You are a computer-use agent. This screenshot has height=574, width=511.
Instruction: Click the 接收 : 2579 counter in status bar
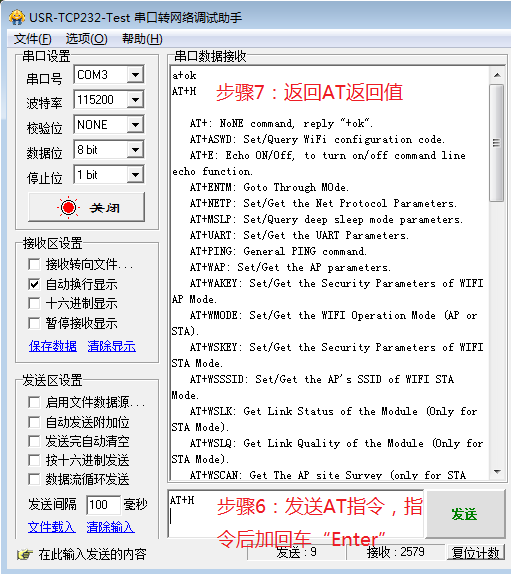[396, 552]
